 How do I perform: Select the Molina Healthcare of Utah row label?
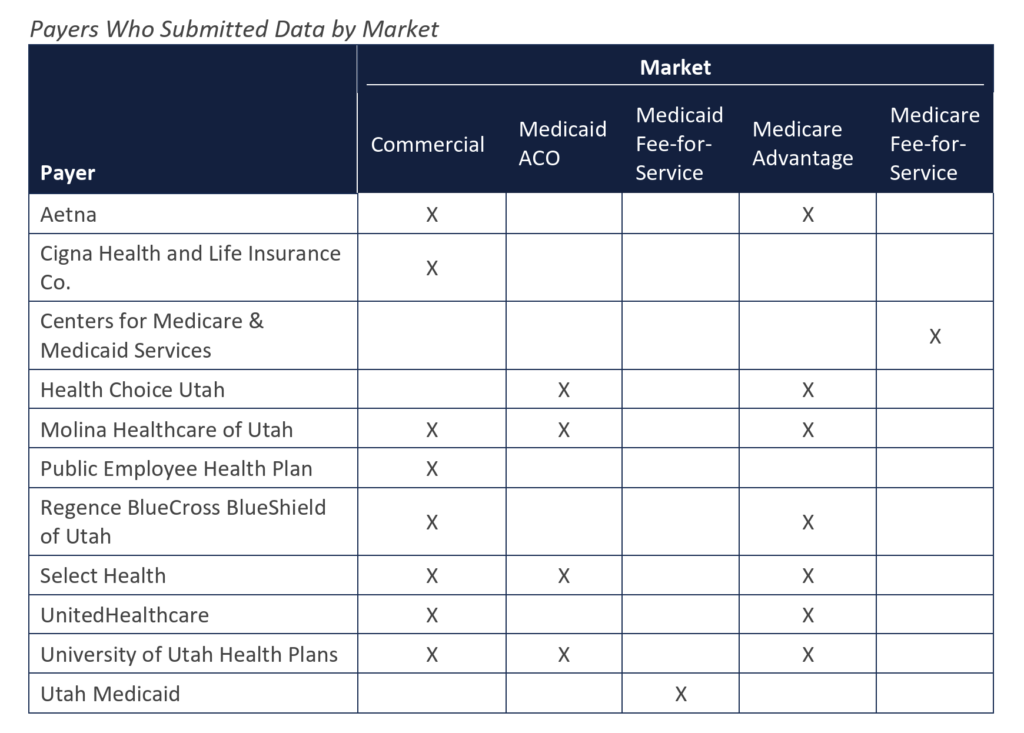coord(166,430)
